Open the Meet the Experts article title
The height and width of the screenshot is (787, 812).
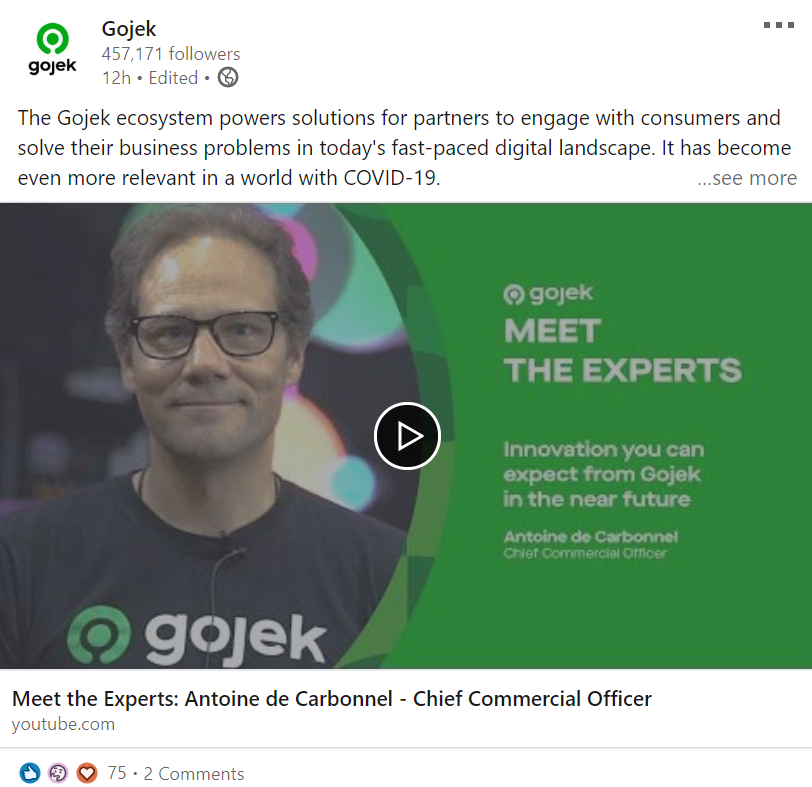coord(331,698)
